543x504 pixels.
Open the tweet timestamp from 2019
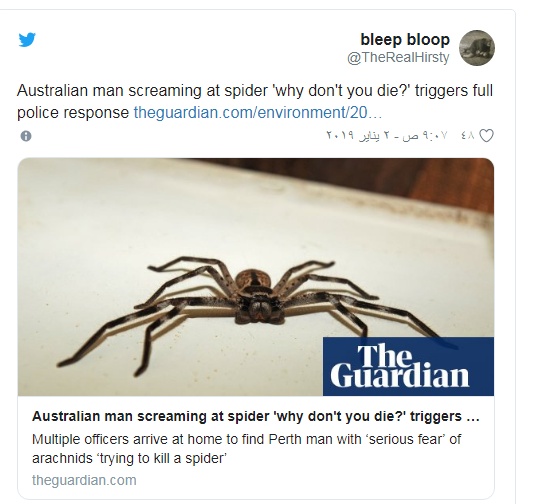pos(387,135)
